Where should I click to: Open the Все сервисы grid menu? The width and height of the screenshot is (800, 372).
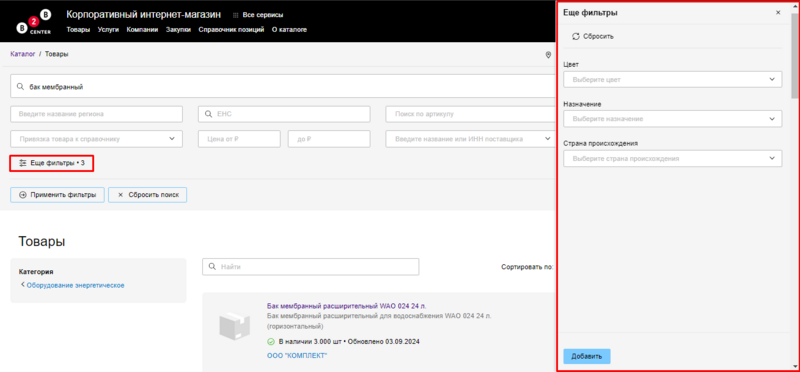point(258,15)
